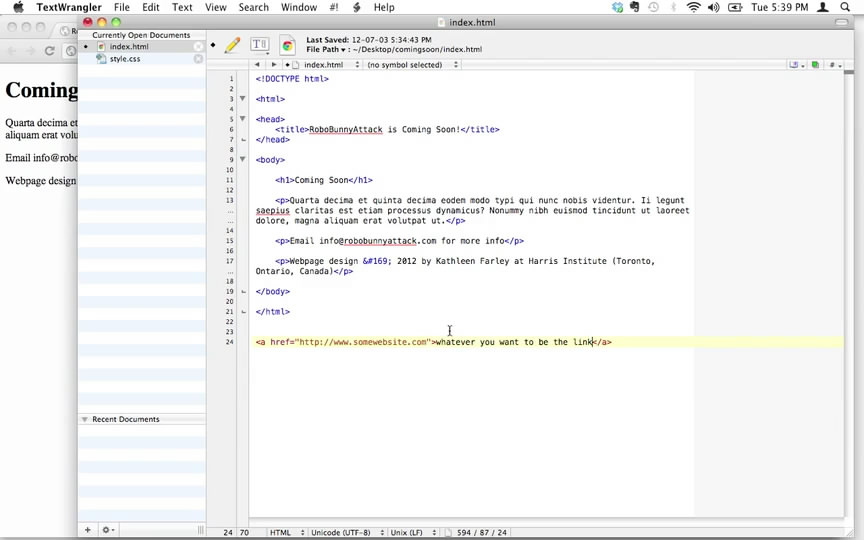This screenshot has width=864, height=540.
Task: Click the pencil document-state icon
Action: click(x=233, y=45)
